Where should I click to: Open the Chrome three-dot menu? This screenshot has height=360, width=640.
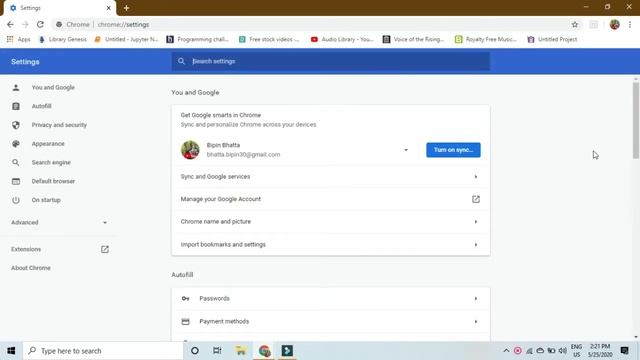[x=630, y=24]
